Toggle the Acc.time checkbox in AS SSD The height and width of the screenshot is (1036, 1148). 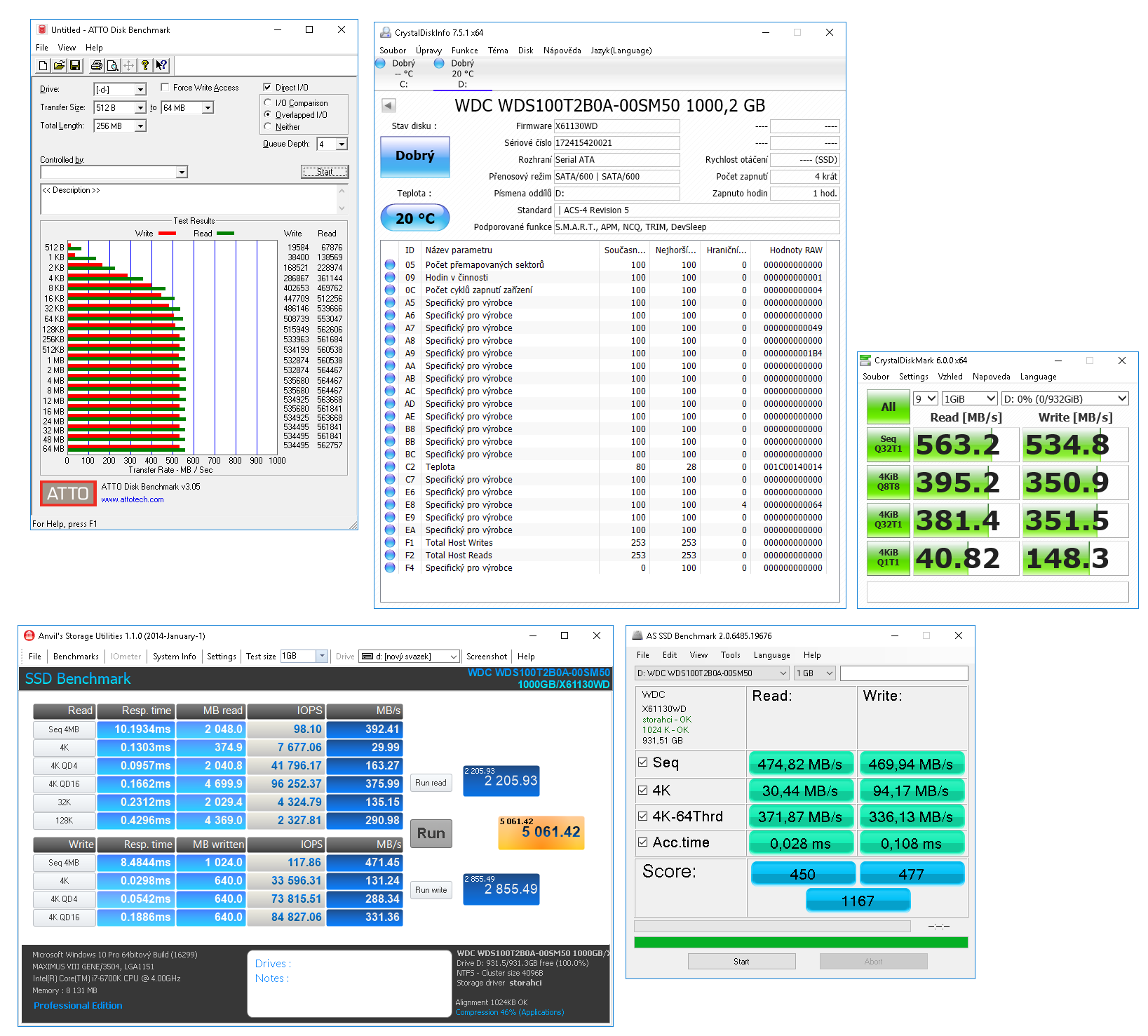coord(643,842)
